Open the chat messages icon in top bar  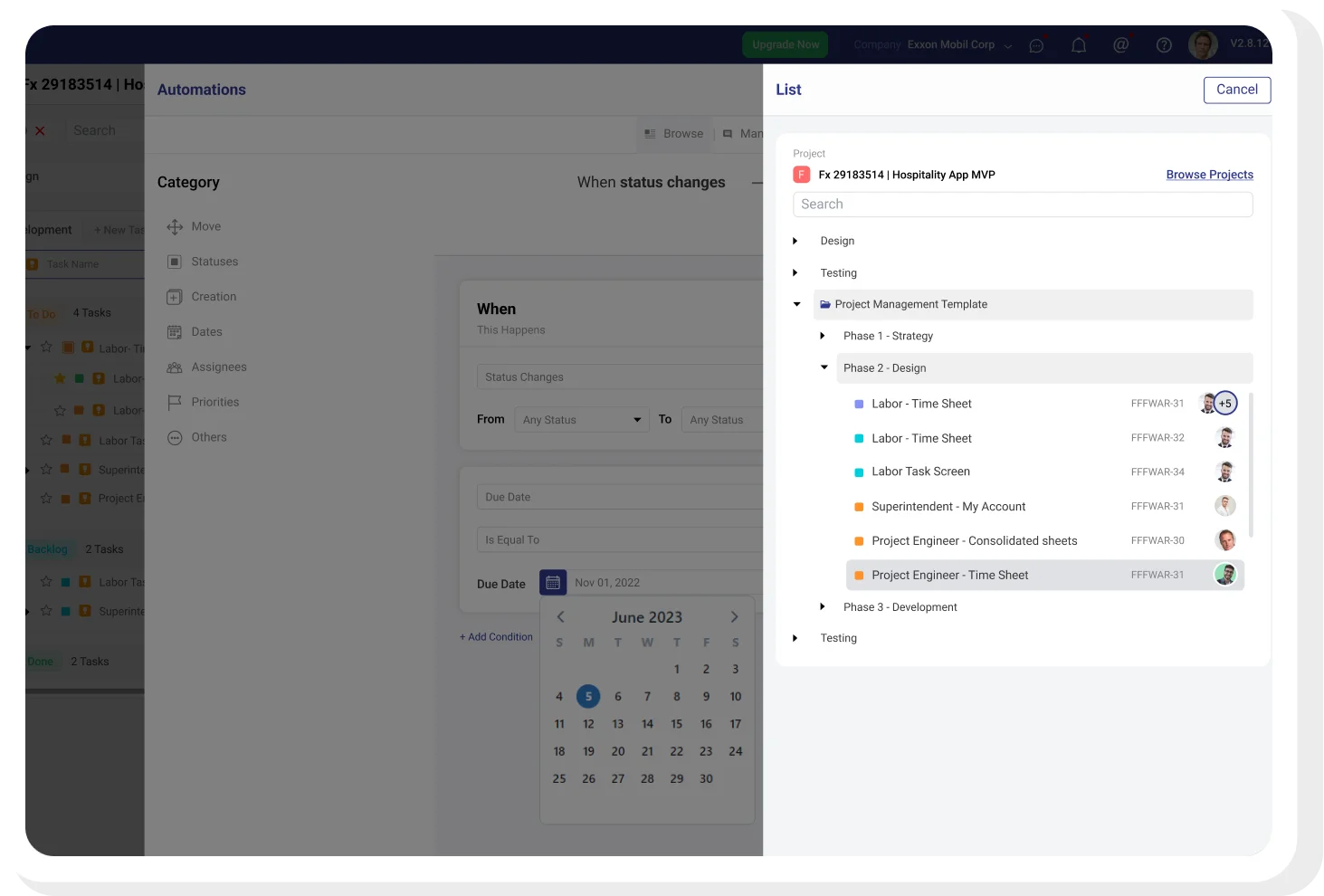pos(1036,45)
